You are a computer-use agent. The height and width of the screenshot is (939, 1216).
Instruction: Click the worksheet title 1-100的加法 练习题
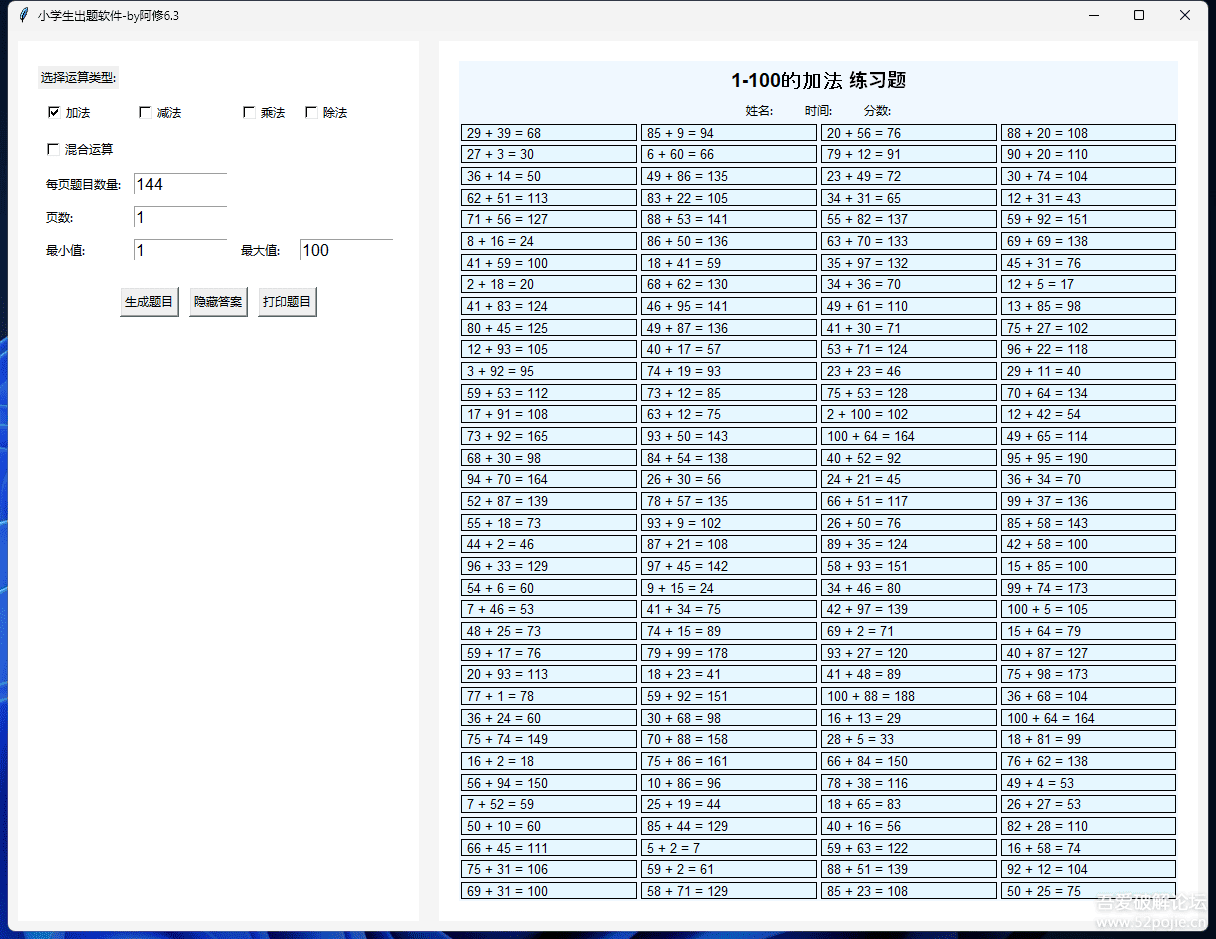pyautogui.click(x=818, y=81)
